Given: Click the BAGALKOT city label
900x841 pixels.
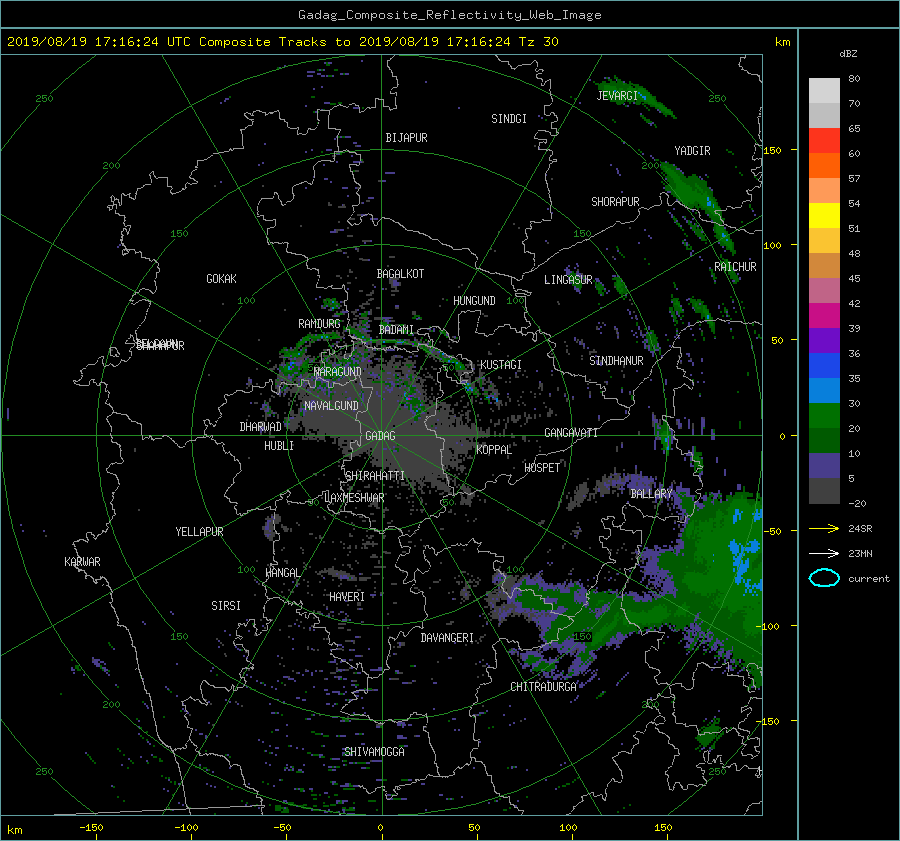Looking at the screenshot, I should 400,274.
